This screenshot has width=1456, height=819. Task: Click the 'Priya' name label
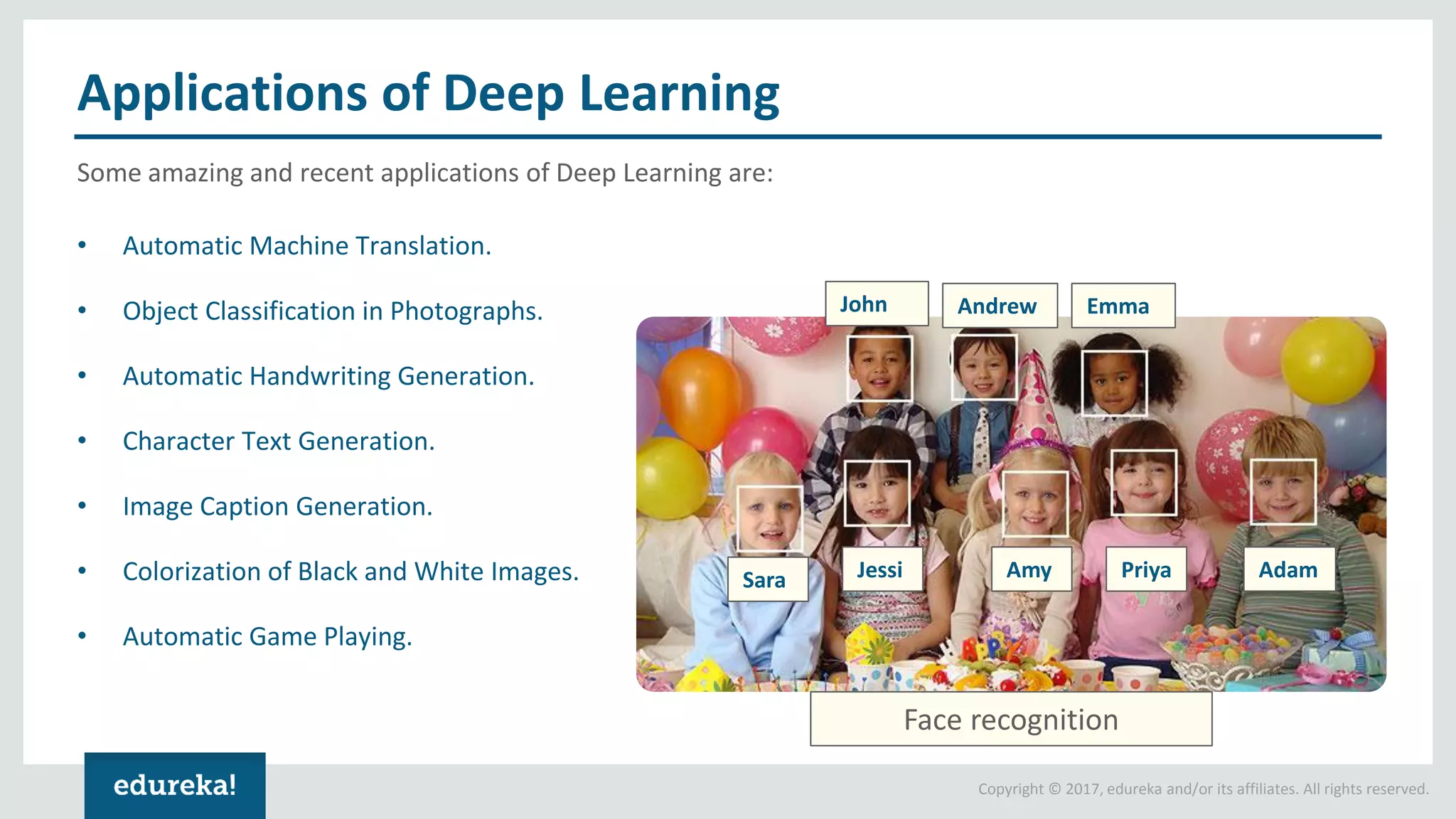point(1146,569)
